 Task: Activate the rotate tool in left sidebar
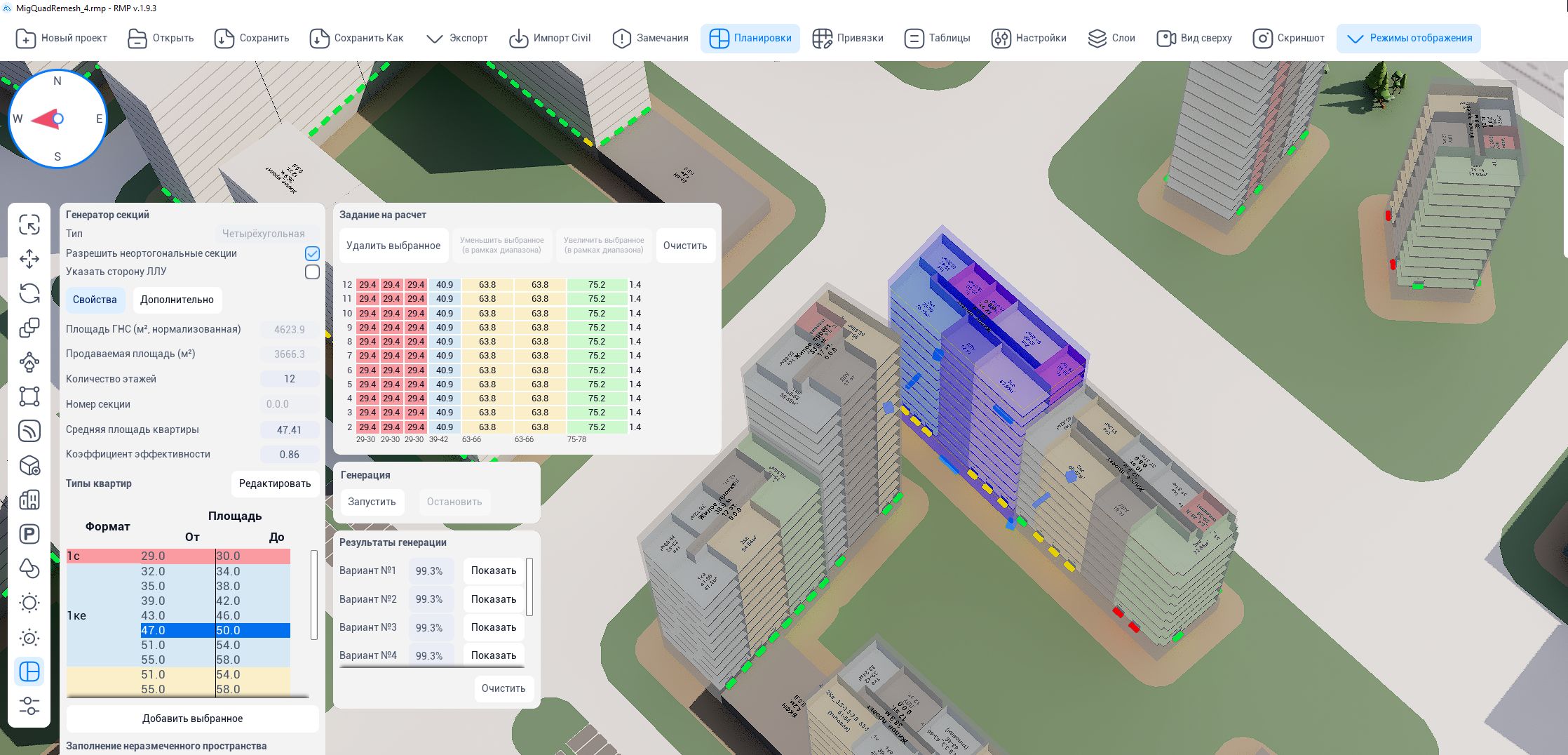click(x=29, y=293)
